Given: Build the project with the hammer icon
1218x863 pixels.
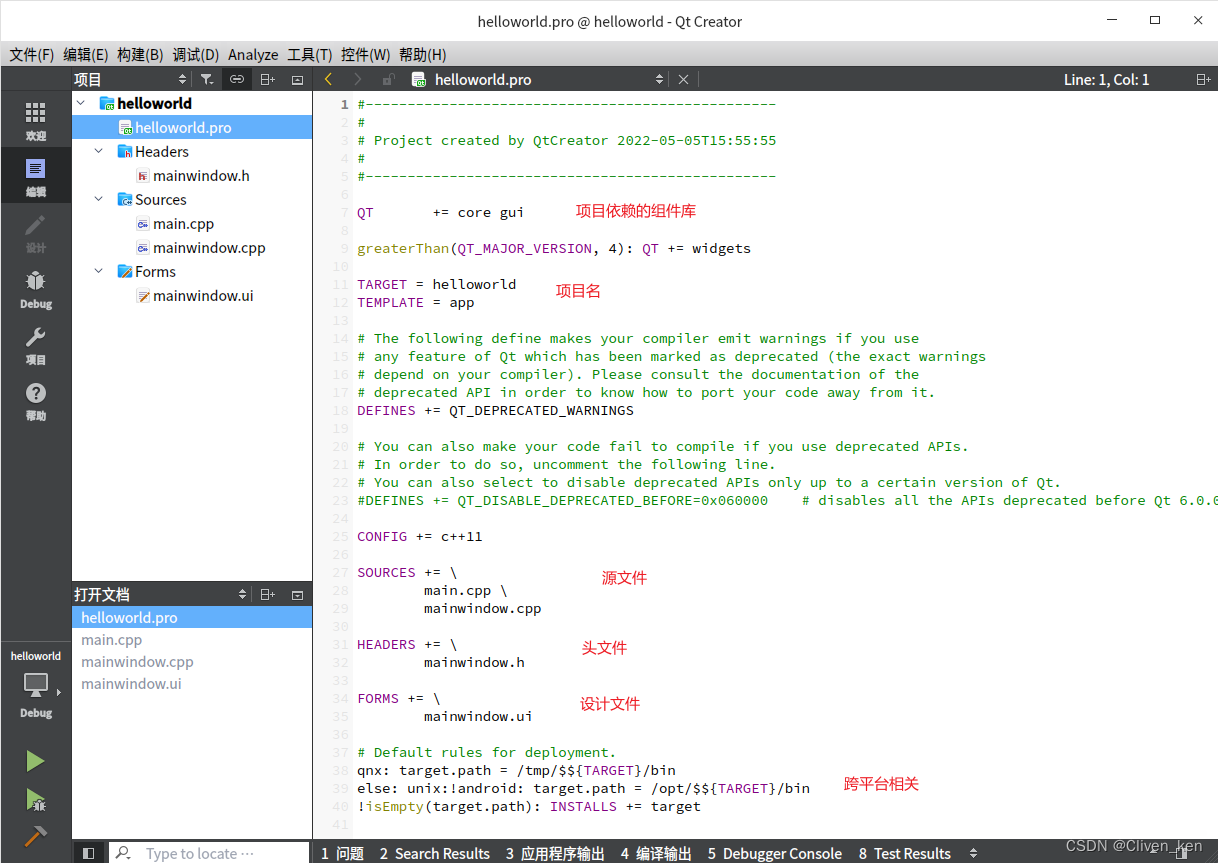Looking at the screenshot, I should point(35,837).
